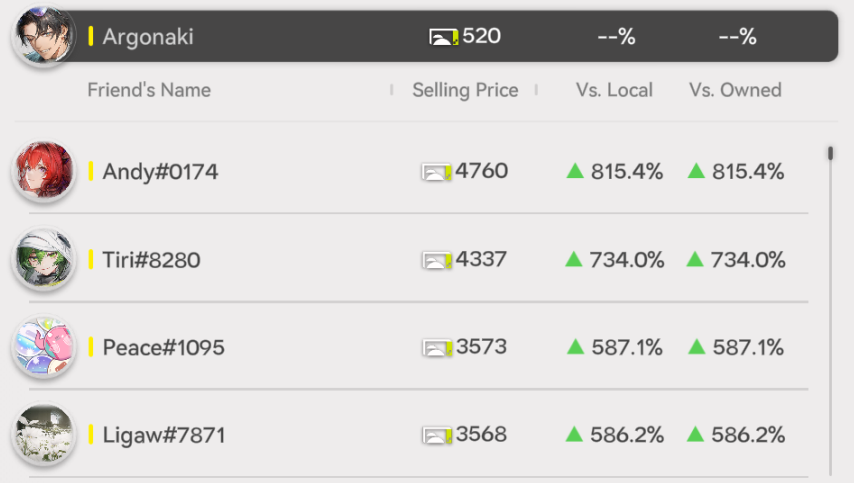Click green up arrow beside 587.1% local

[x=575, y=347]
